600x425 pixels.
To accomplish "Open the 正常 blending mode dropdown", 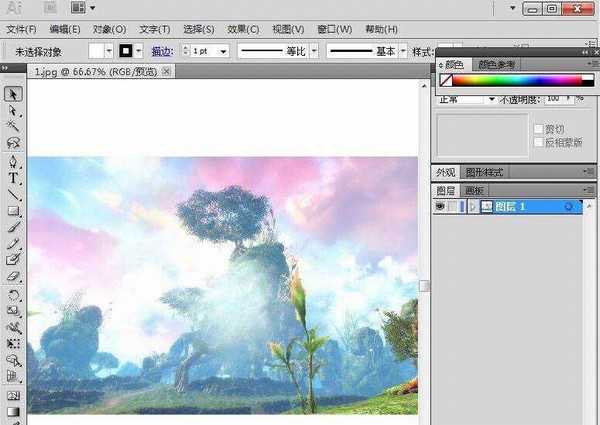I will pyautogui.click(x=491, y=99).
